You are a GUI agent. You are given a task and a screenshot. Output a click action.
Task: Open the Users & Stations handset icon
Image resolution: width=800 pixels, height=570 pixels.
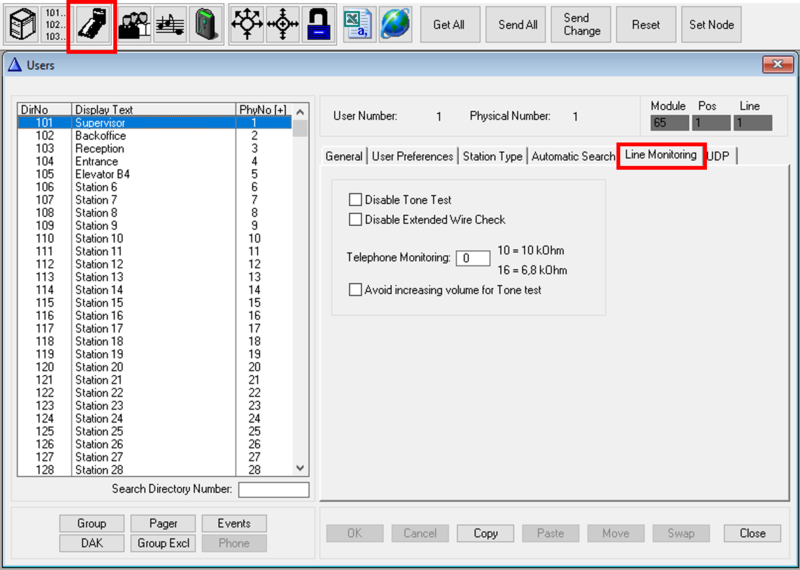pos(93,25)
